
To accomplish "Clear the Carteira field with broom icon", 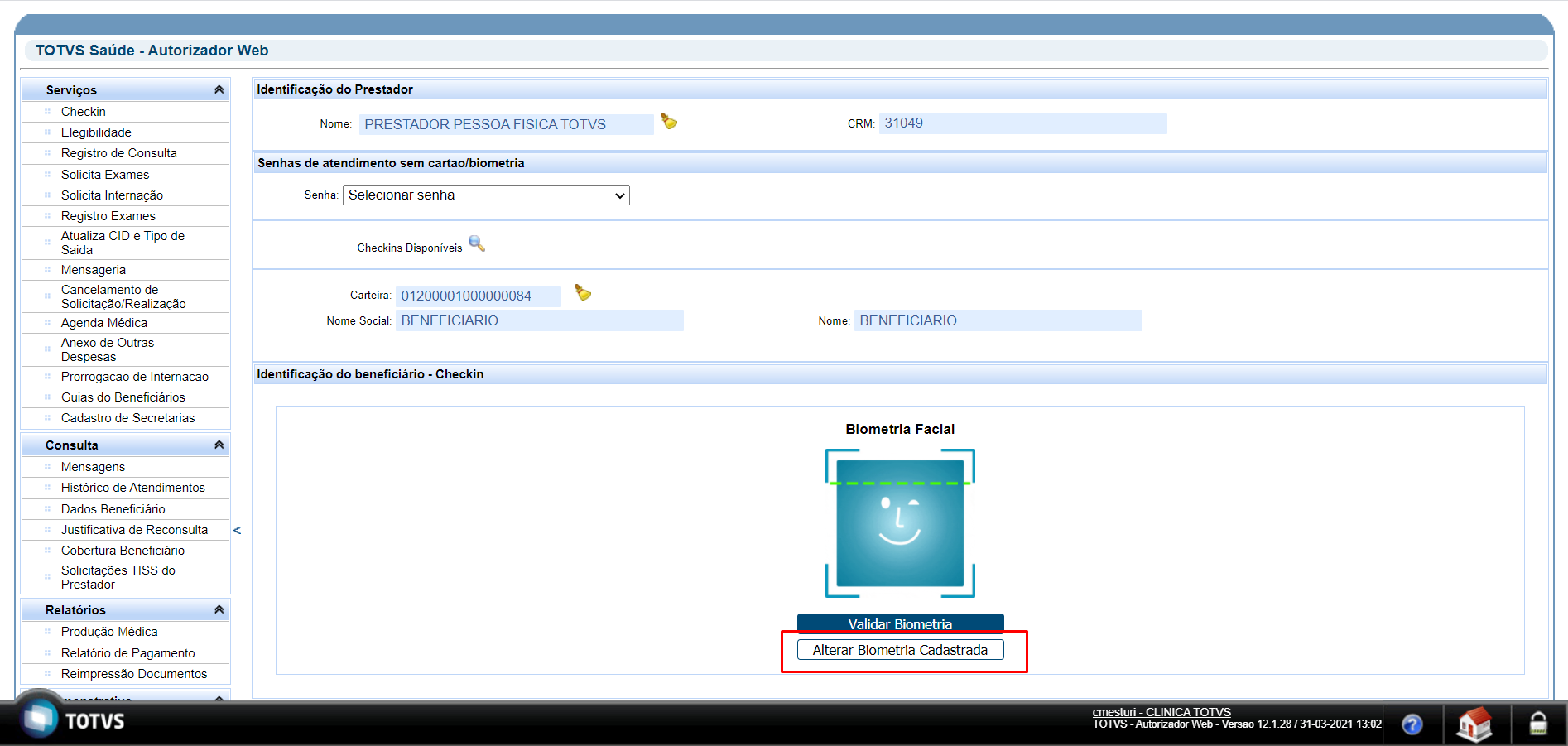I will 583,293.
